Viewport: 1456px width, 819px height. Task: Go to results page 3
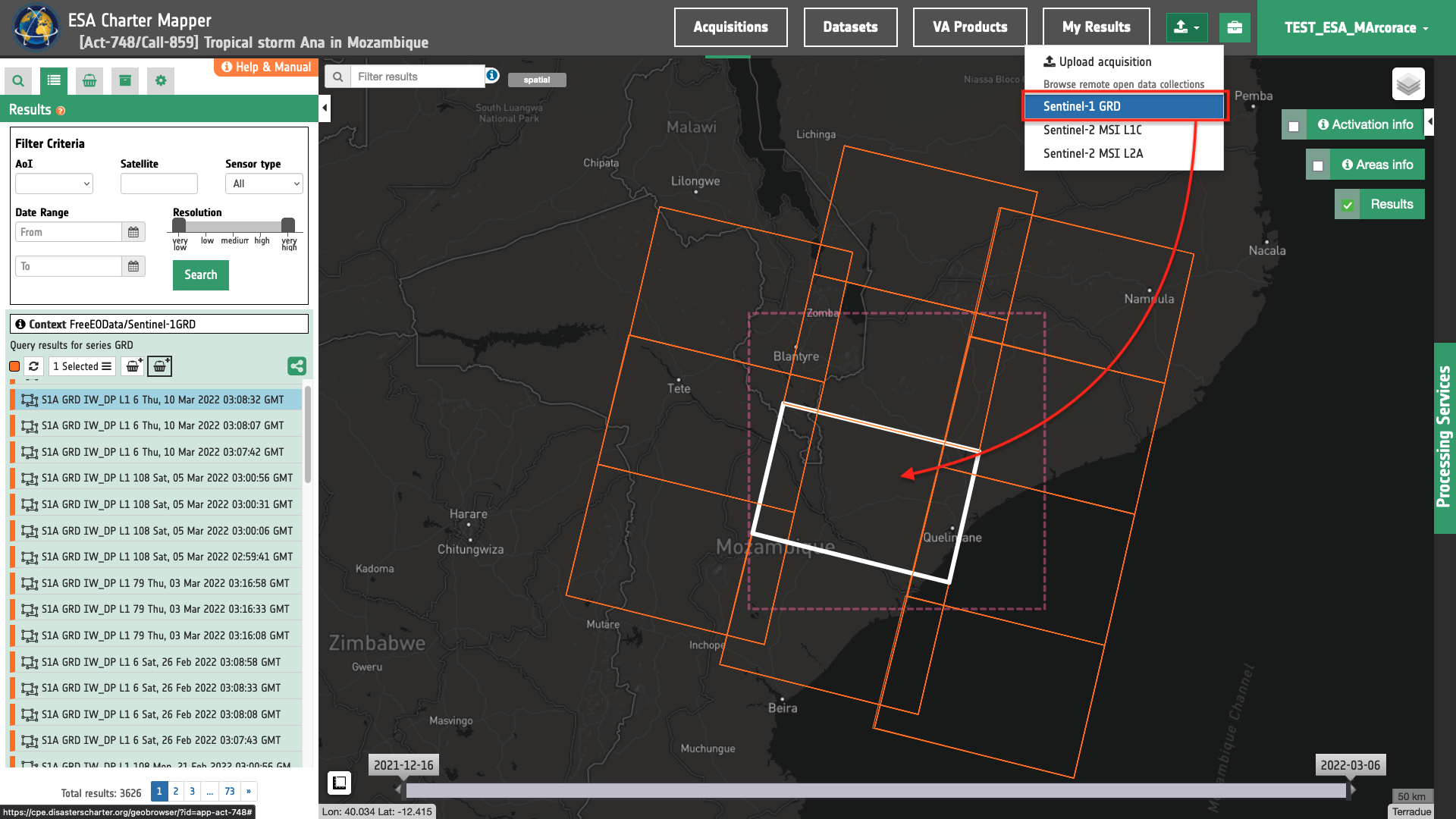pos(193,792)
